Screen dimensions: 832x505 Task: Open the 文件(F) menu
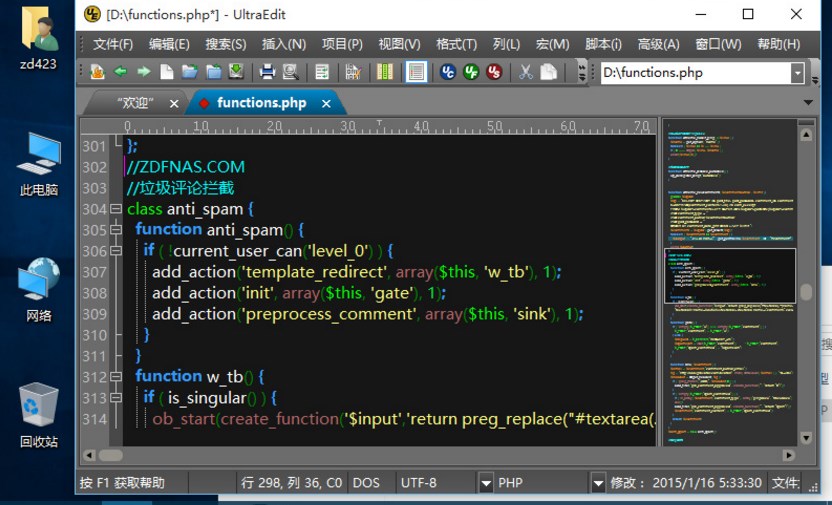coord(112,44)
